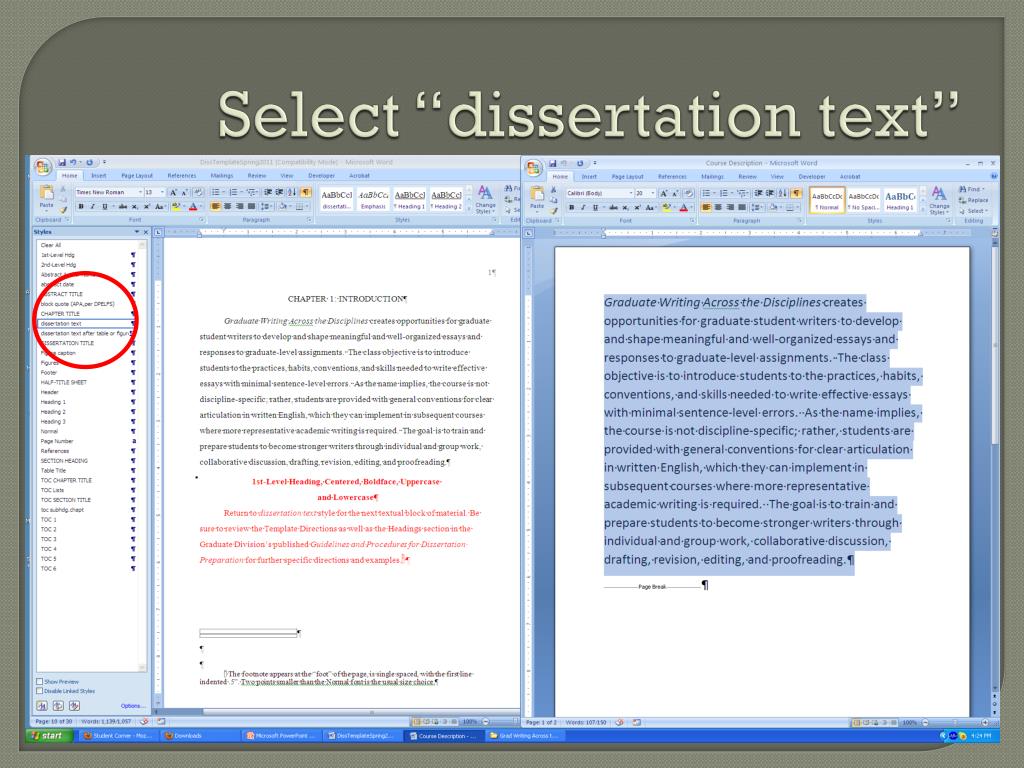Open the Review tab in the left Word window

tap(257, 176)
